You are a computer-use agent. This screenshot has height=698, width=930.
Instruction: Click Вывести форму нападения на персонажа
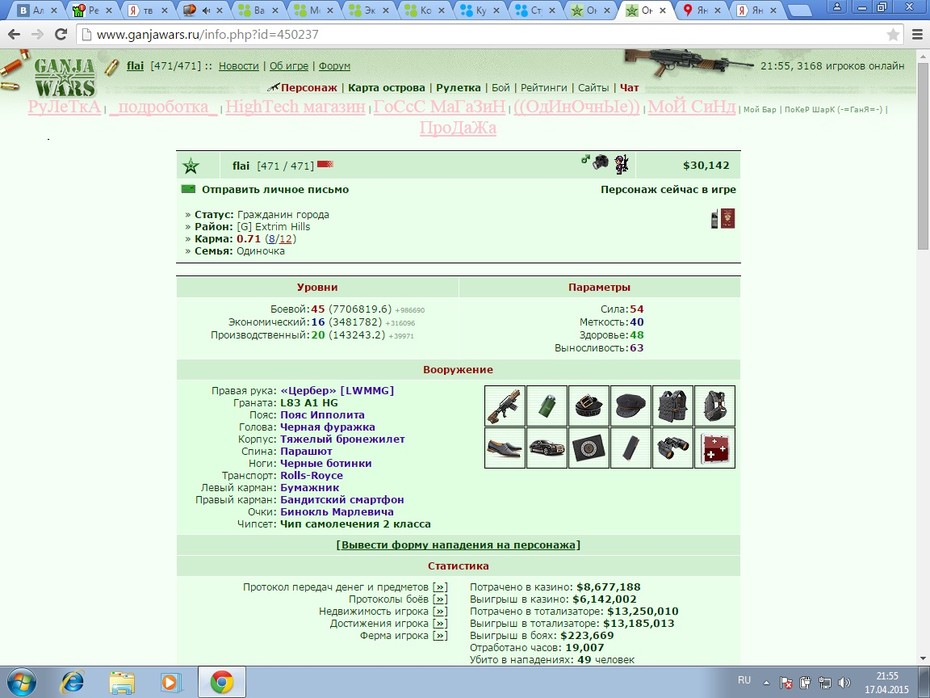tap(458, 545)
